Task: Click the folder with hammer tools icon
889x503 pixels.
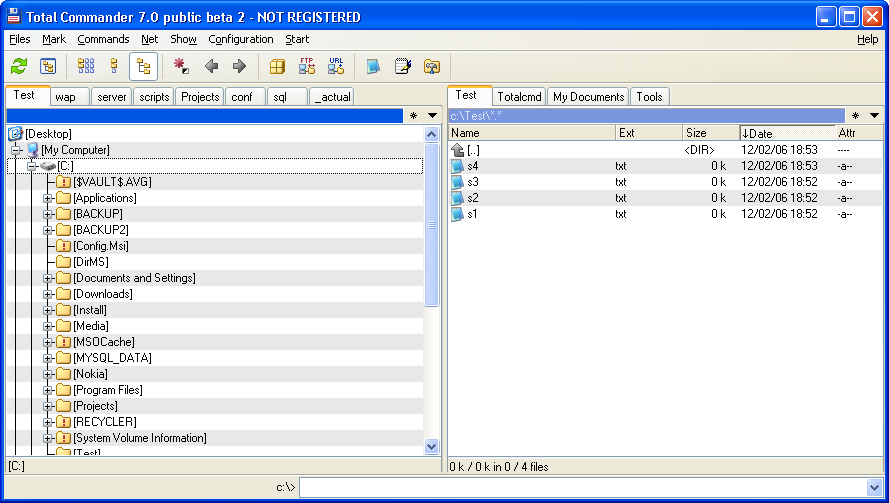Action: tap(432, 66)
